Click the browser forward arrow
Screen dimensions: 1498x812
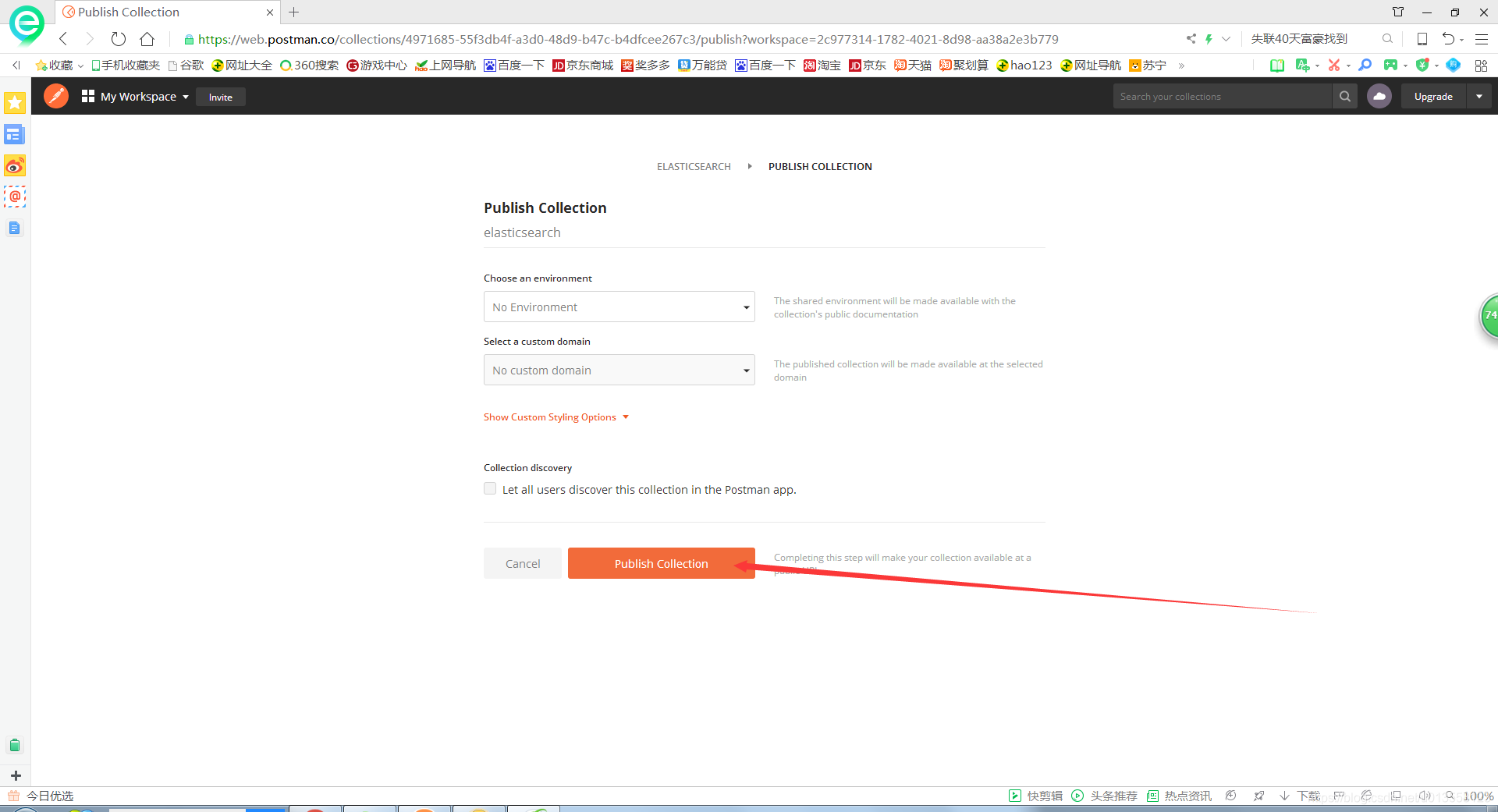point(89,39)
